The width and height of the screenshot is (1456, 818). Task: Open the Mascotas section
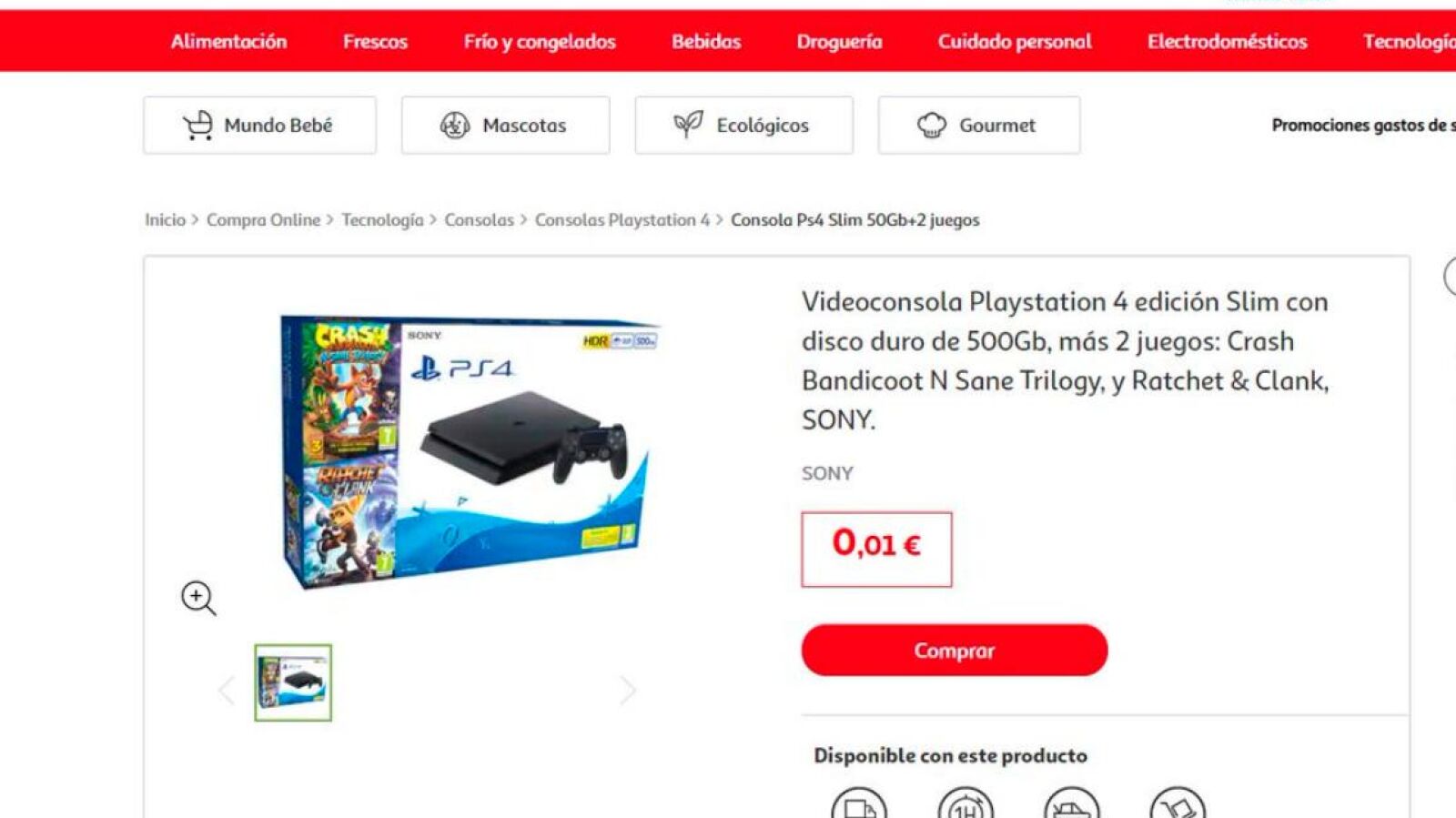(505, 126)
